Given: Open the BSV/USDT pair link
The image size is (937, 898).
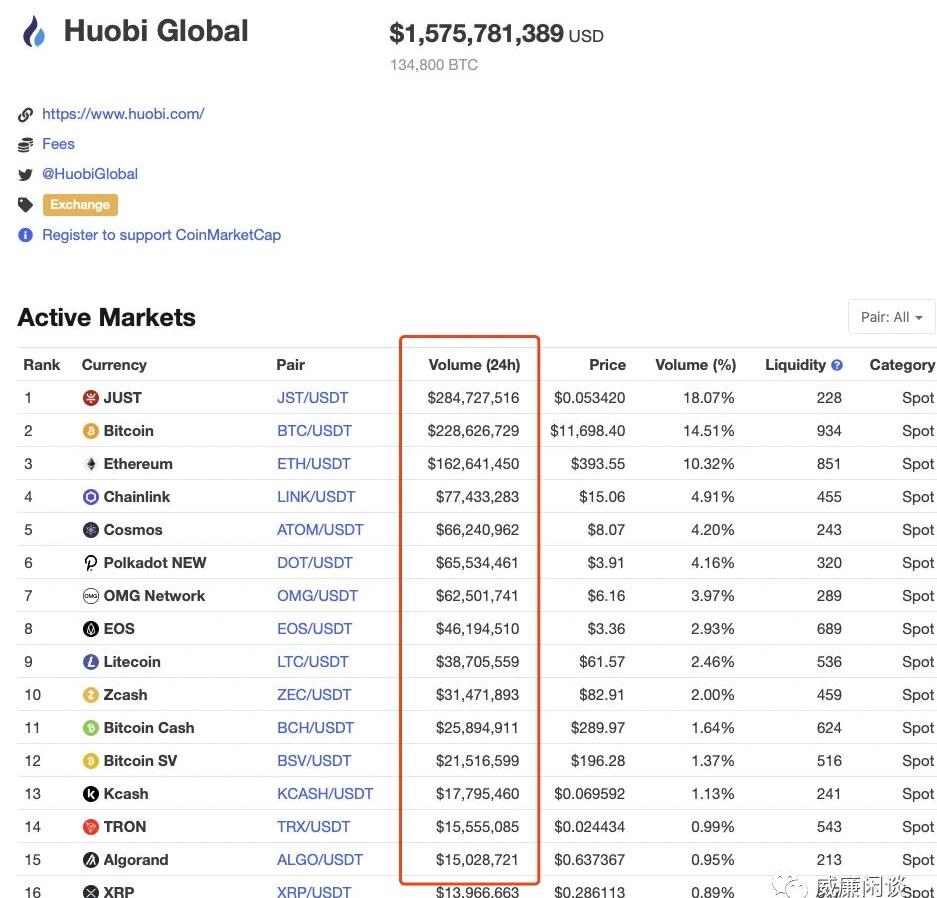Looking at the screenshot, I should click(x=314, y=761).
